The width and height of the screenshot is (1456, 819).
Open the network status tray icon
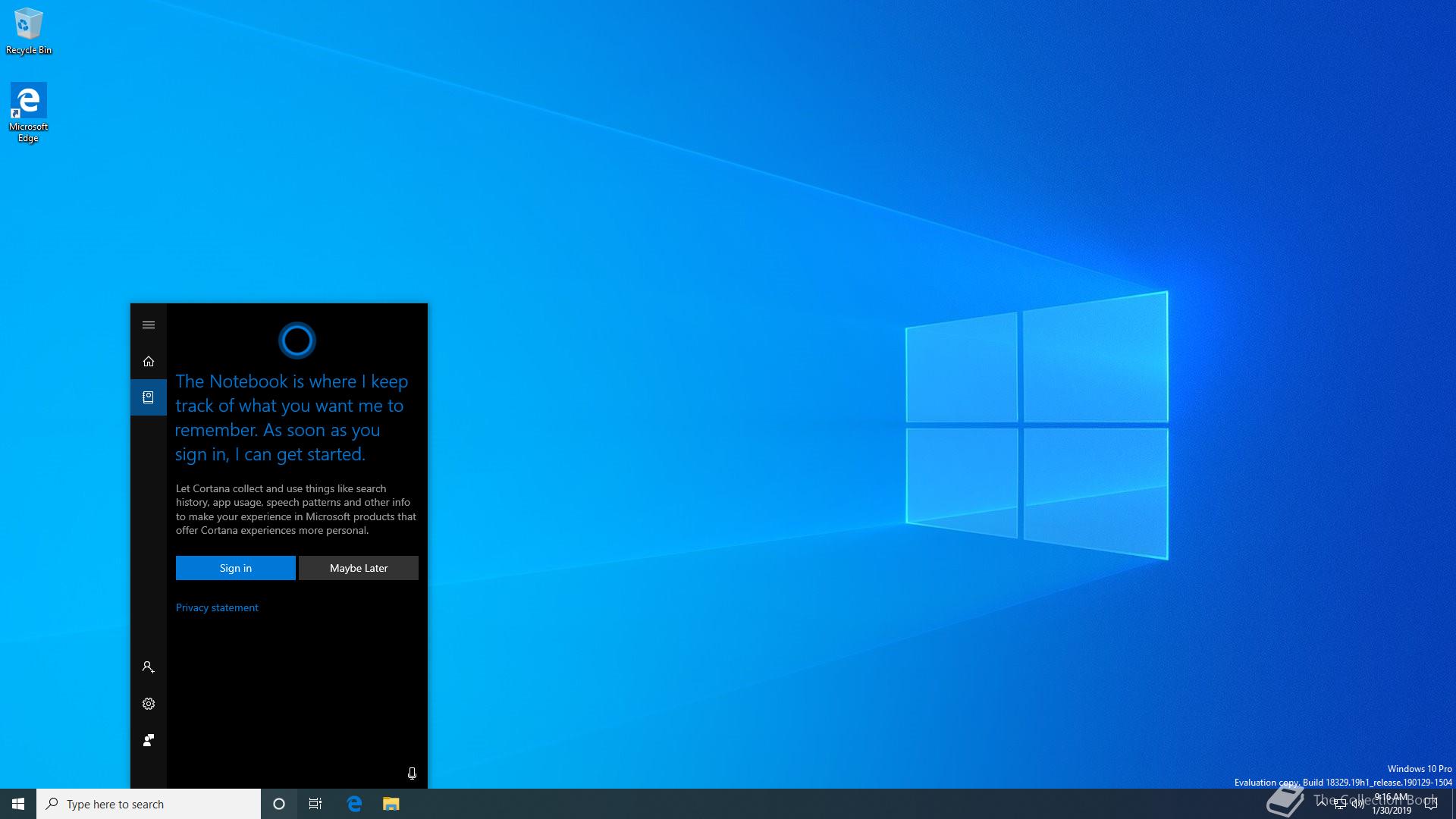click(x=1340, y=804)
